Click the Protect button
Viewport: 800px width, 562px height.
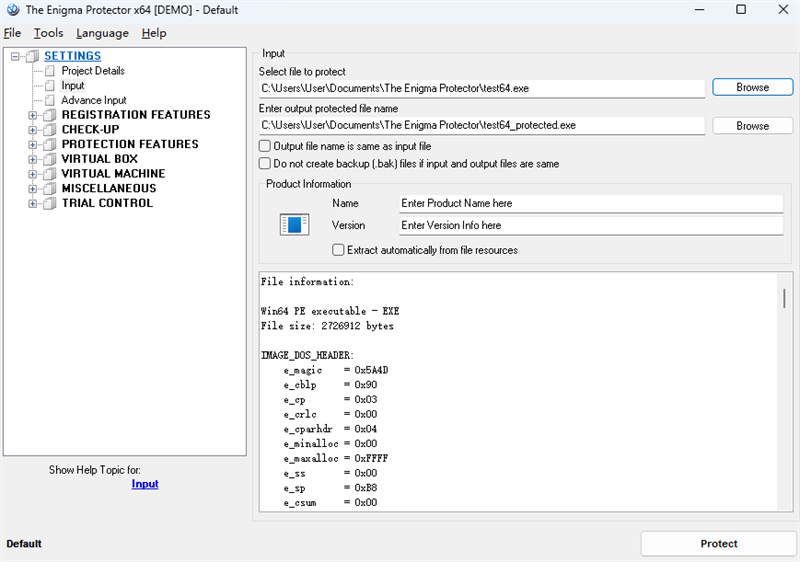click(718, 544)
